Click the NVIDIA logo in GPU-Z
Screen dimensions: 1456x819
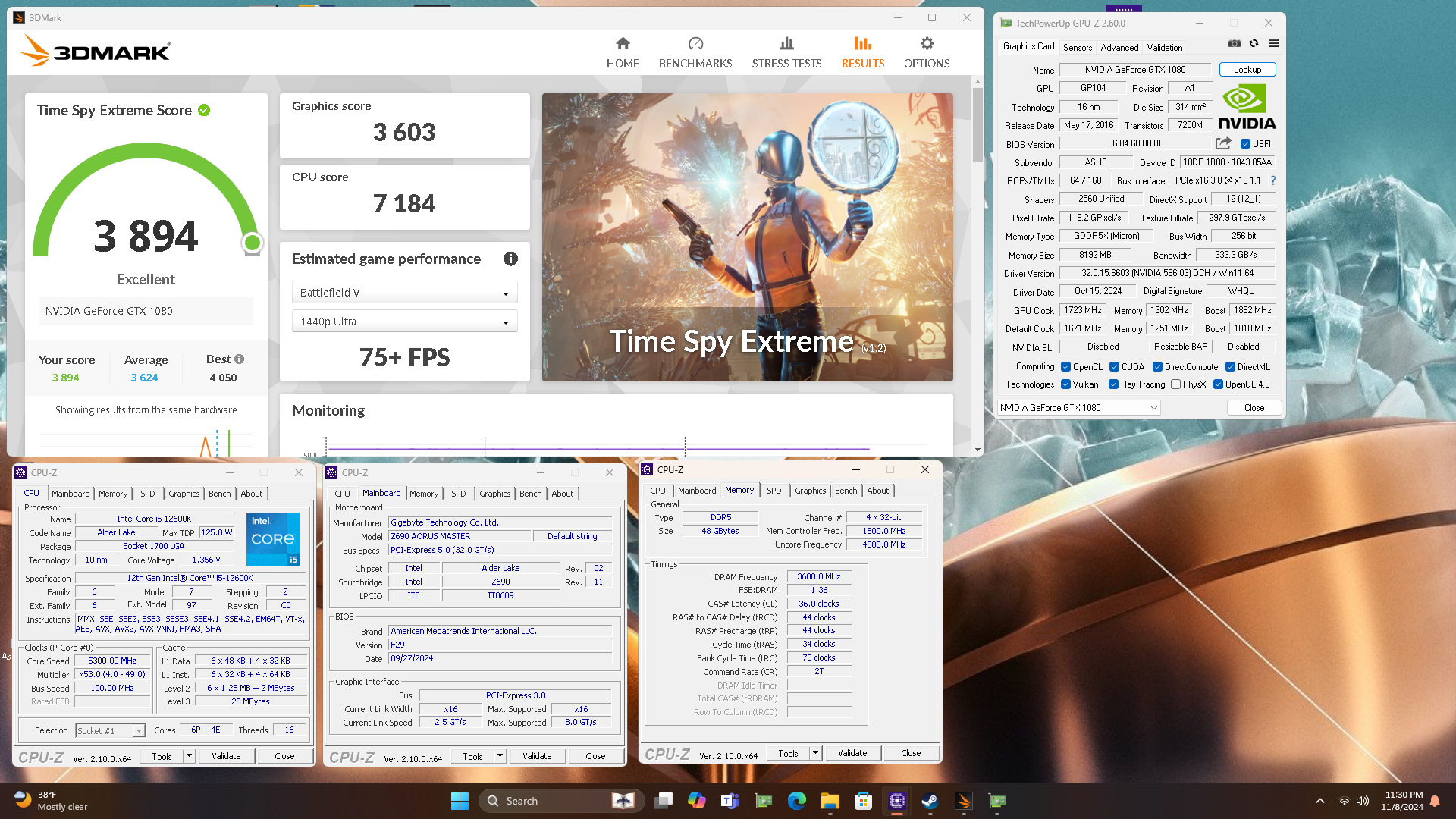[x=1247, y=107]
